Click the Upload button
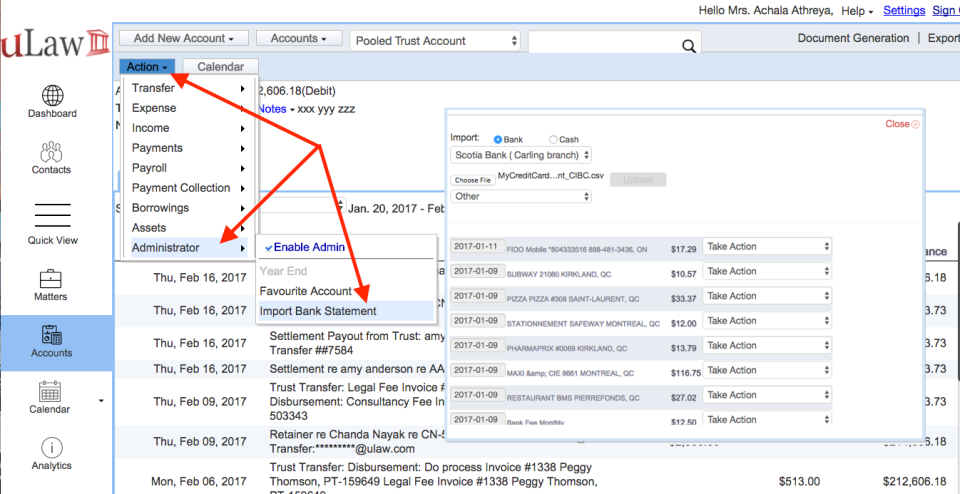 (638, 180)
